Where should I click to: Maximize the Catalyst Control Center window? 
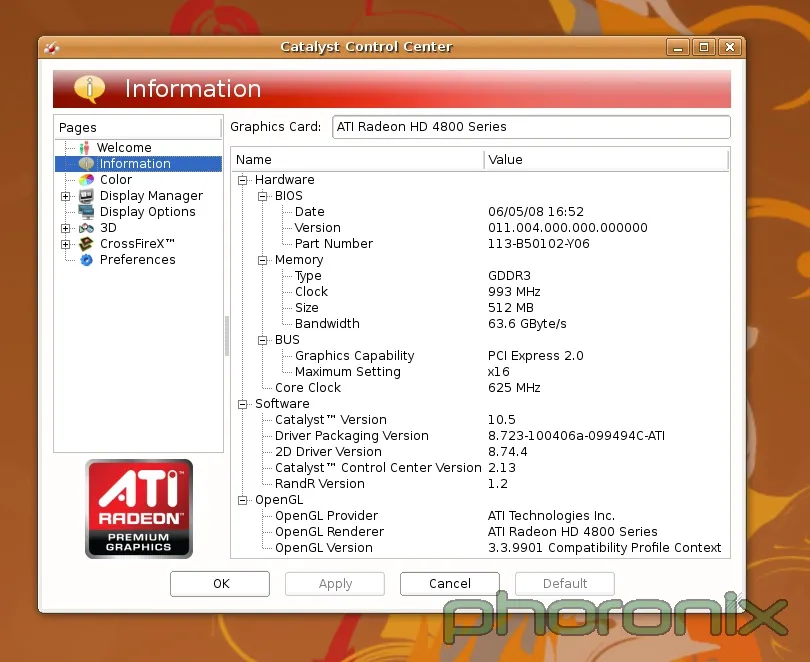coord(704,48)
